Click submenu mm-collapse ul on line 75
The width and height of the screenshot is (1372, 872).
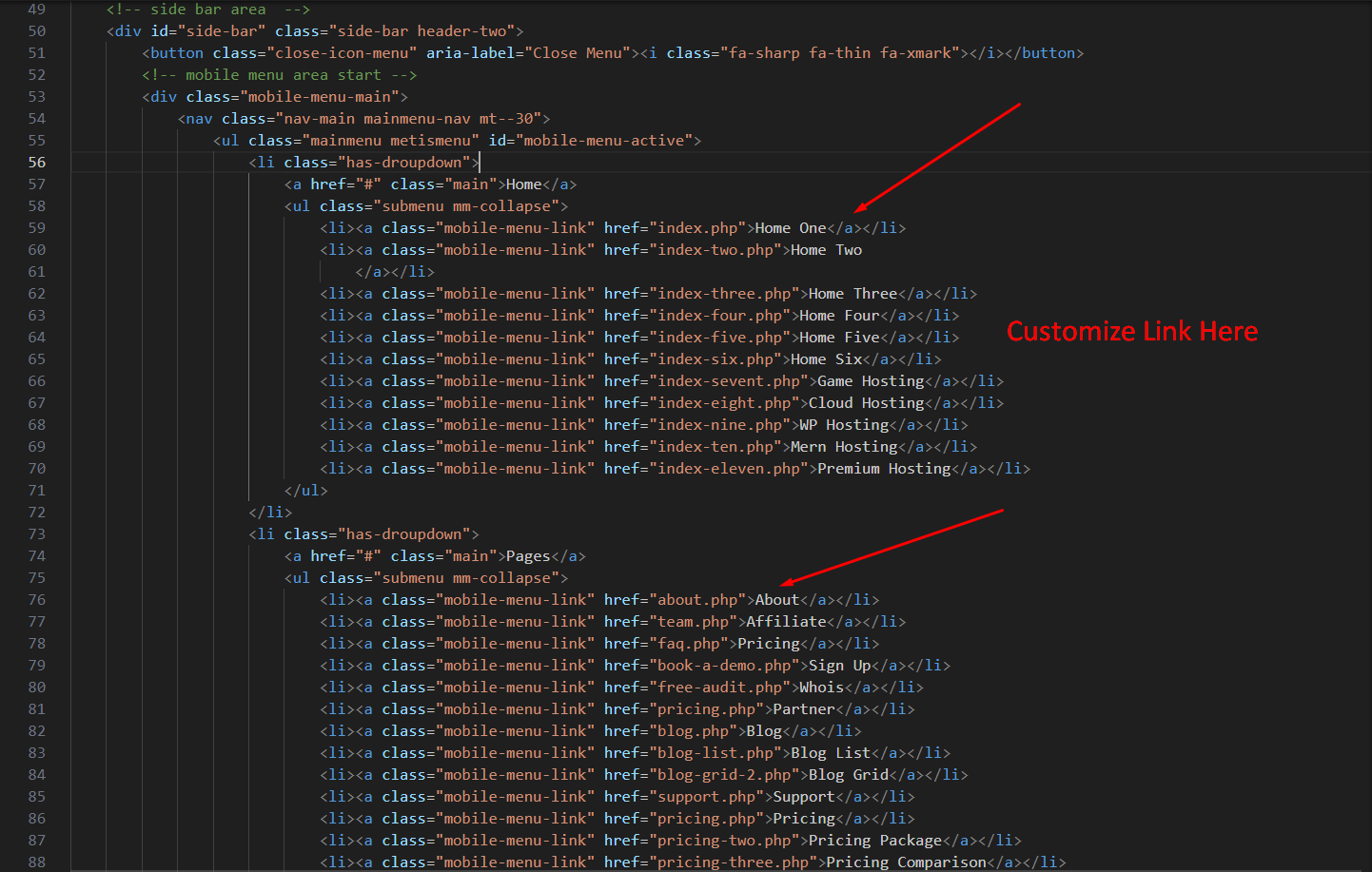pyautogui.click(x=426, y=578)
